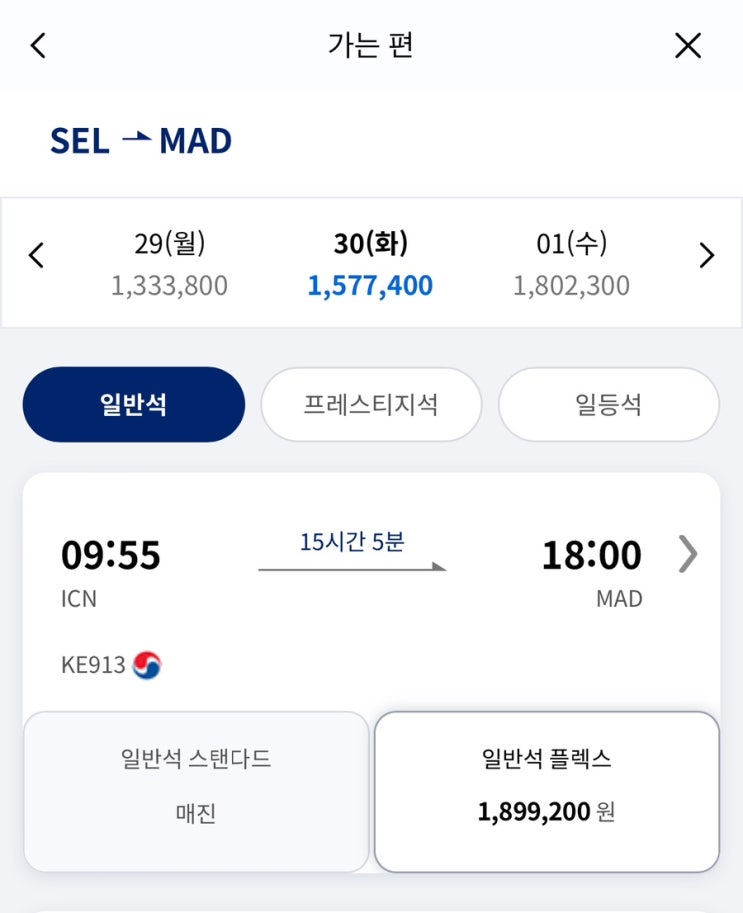Tap the 18:00 MAD arrival time
Viewport: 743px width, 913px height.
point(591,555)
